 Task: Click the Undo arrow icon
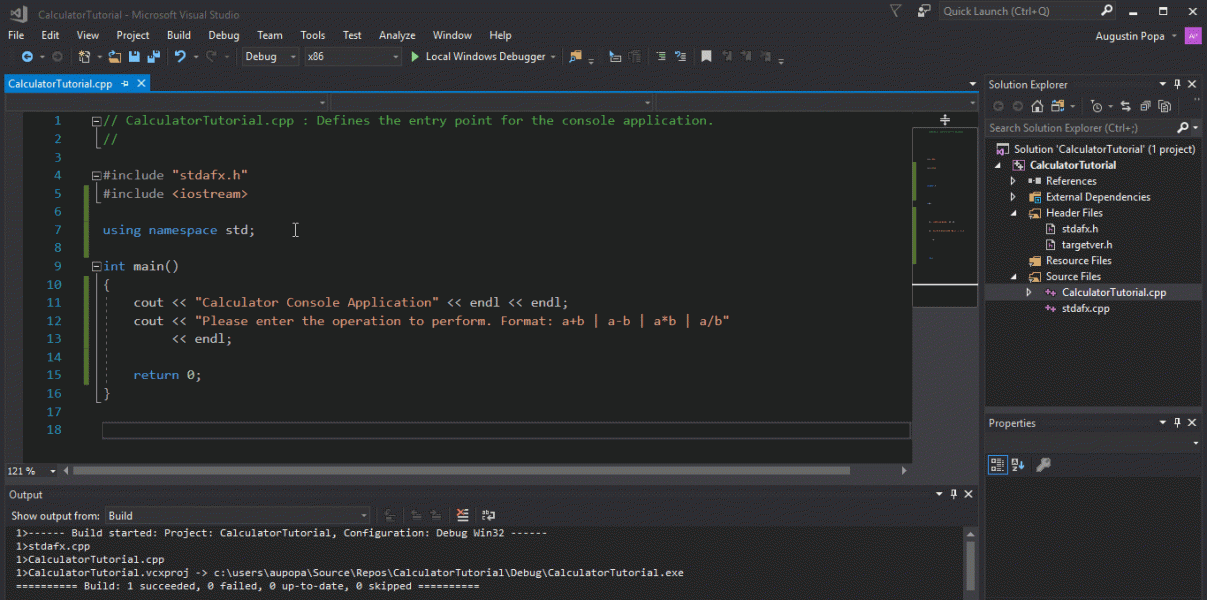tap(180, 57)
